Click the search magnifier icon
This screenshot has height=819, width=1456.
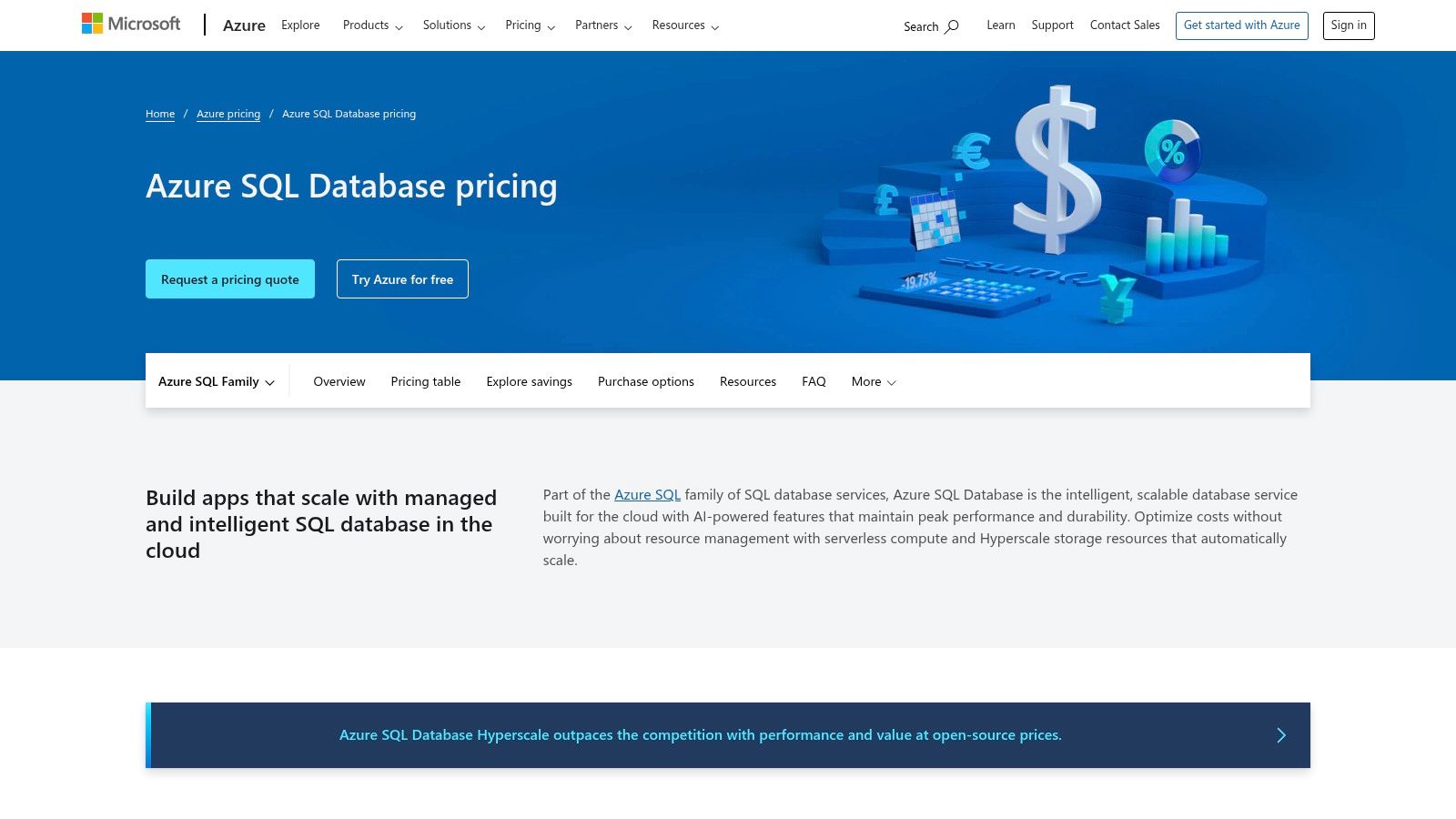[x=952, y=26]
